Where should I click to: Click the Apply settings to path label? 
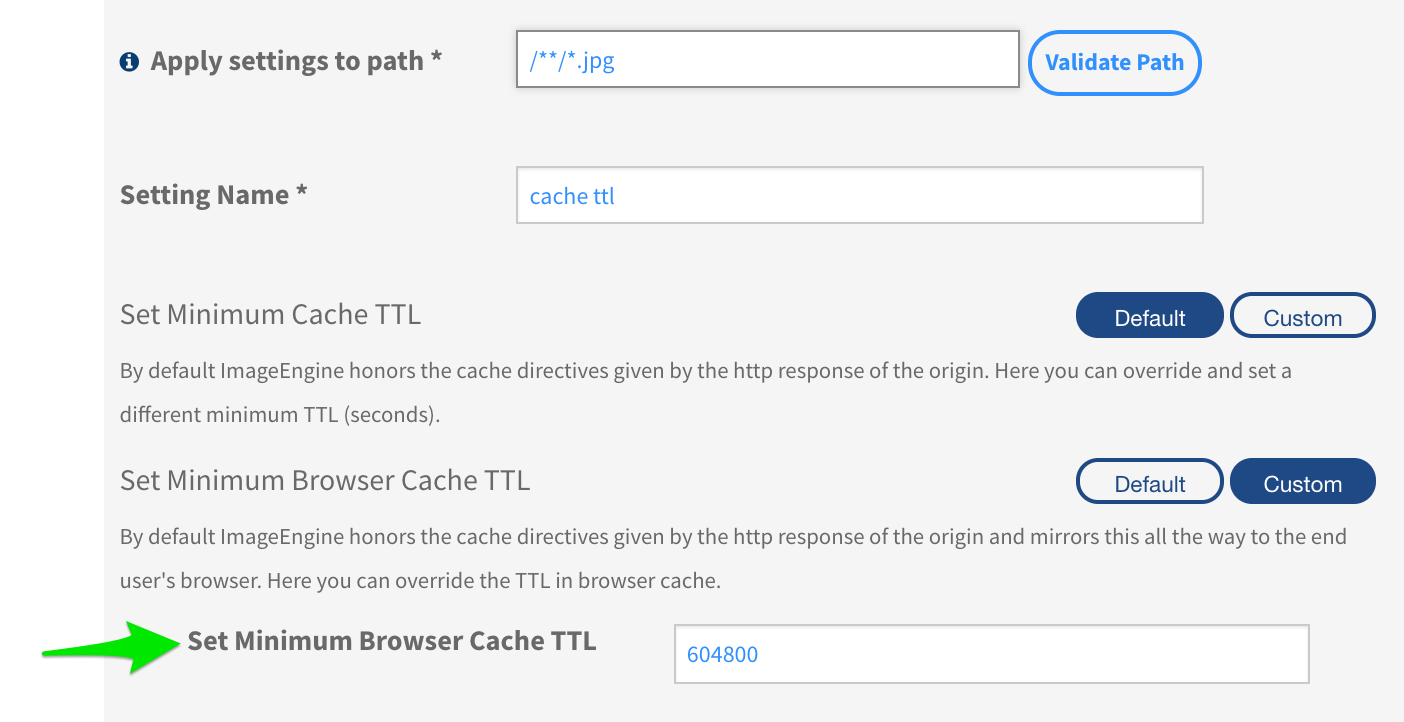point(287,61)
